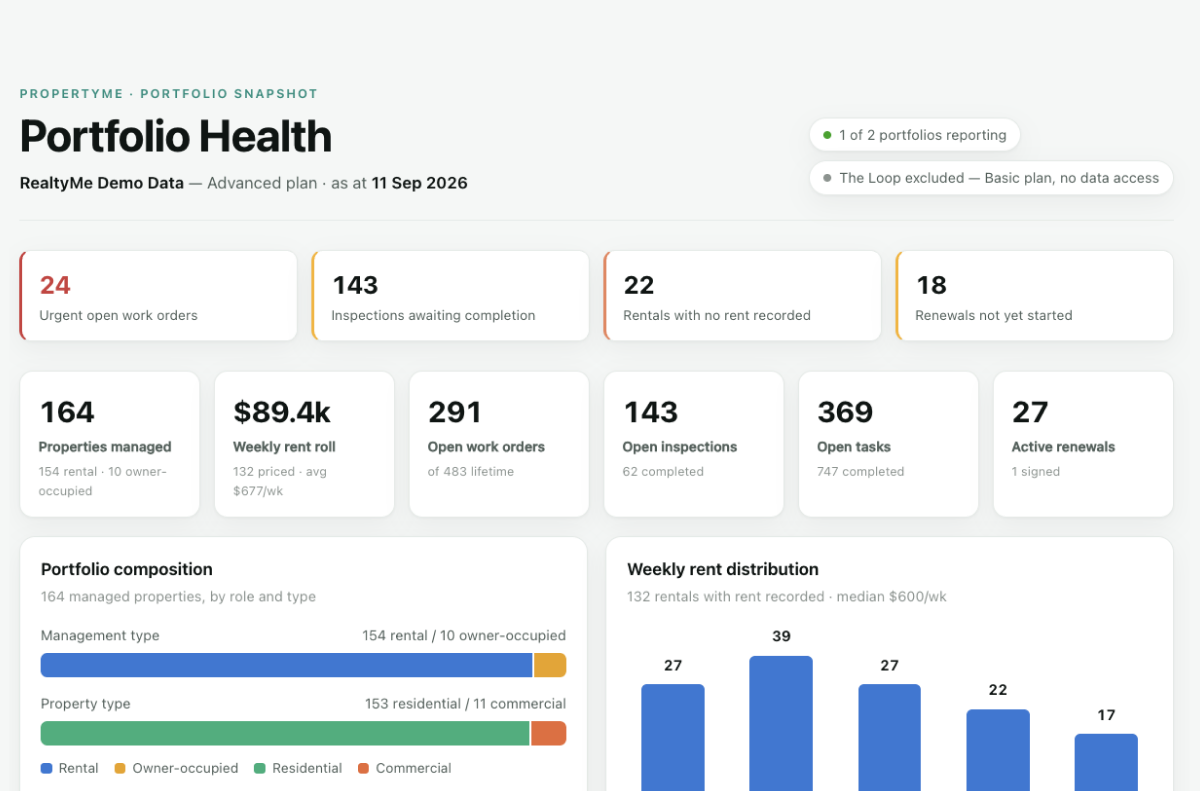The image size is (1200, 791).
Task: Click the 'Portfolio Health' page title
Action: click(x=176, y=136)
